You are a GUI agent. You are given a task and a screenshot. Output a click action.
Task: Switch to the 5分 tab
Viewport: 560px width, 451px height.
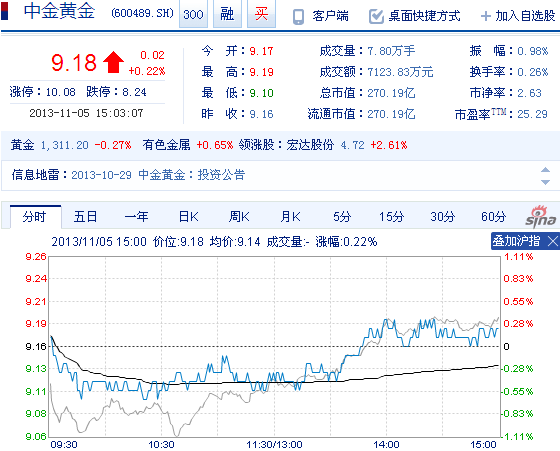[342, 217]
